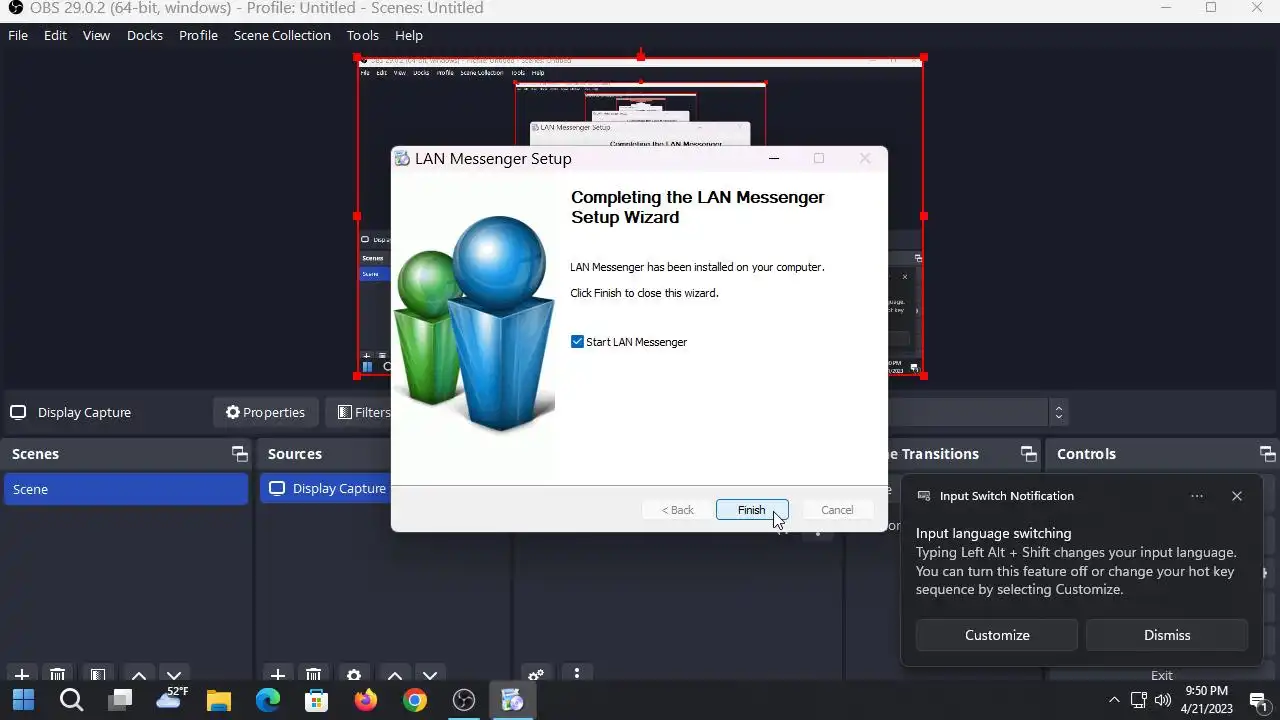
Task: Add a new scene with plus icon
Action: pos(21,675)
